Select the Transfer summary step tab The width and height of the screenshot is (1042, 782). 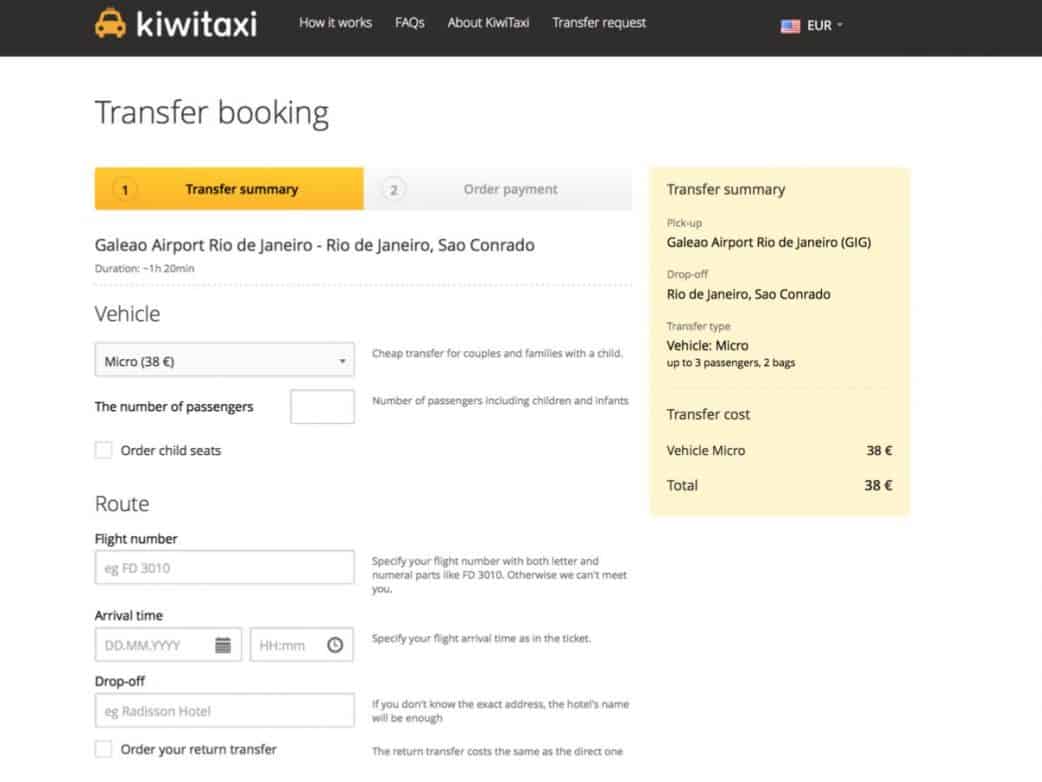pyautogui.click(x=241, y=189)
